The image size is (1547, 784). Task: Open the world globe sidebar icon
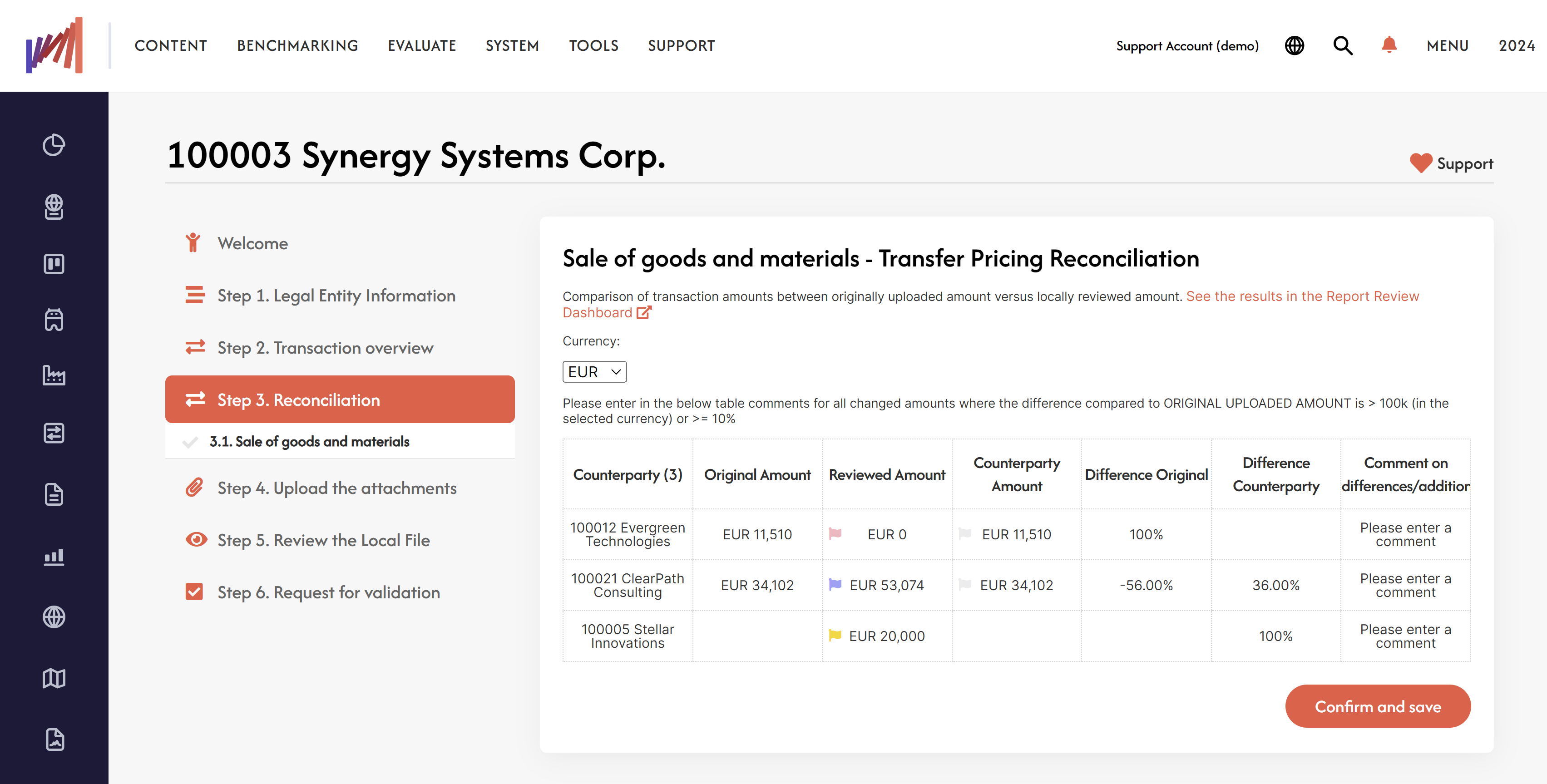54,617
